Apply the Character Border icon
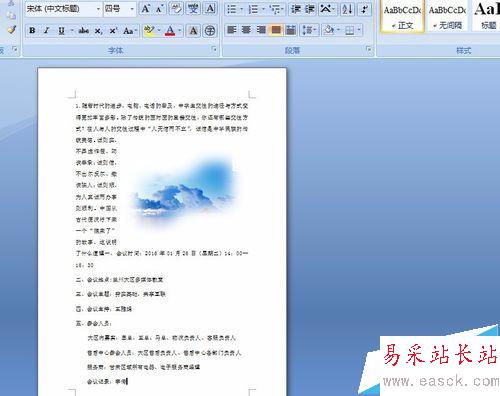Viewport: 500px width, 396px height. point(210,9)
